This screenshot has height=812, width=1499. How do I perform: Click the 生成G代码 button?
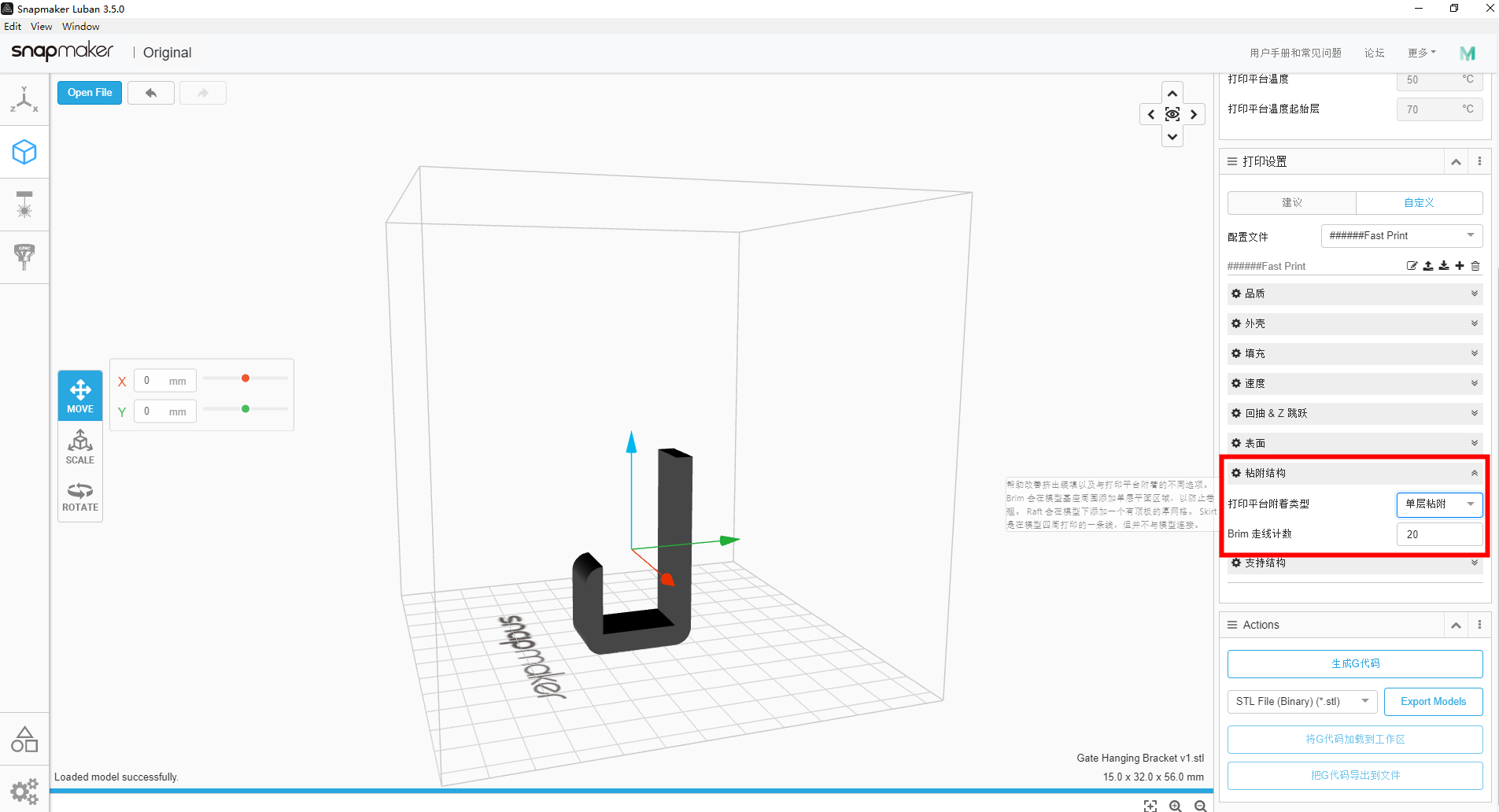1355,663
